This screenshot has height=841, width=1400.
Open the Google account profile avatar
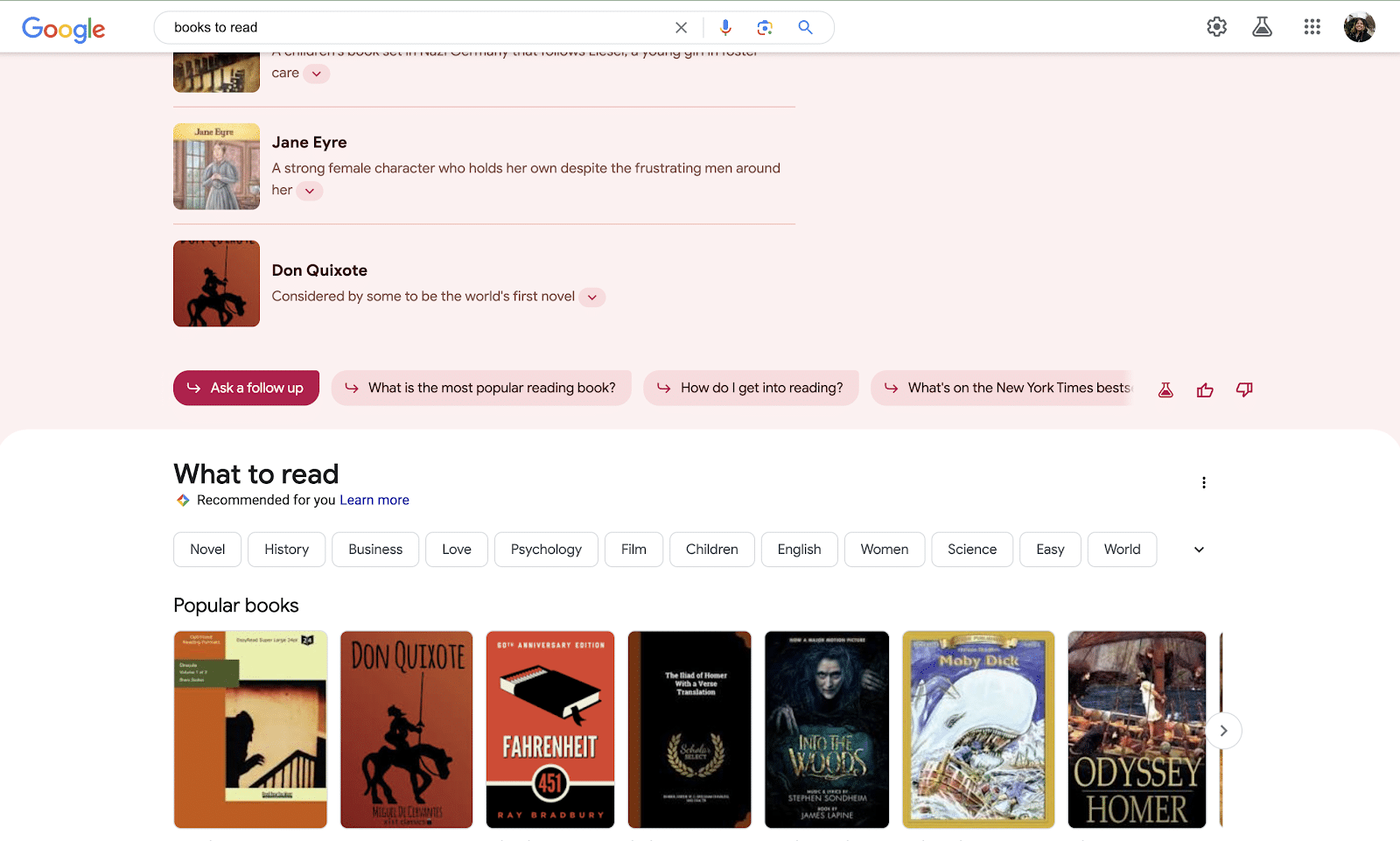tap(1359, 27)
